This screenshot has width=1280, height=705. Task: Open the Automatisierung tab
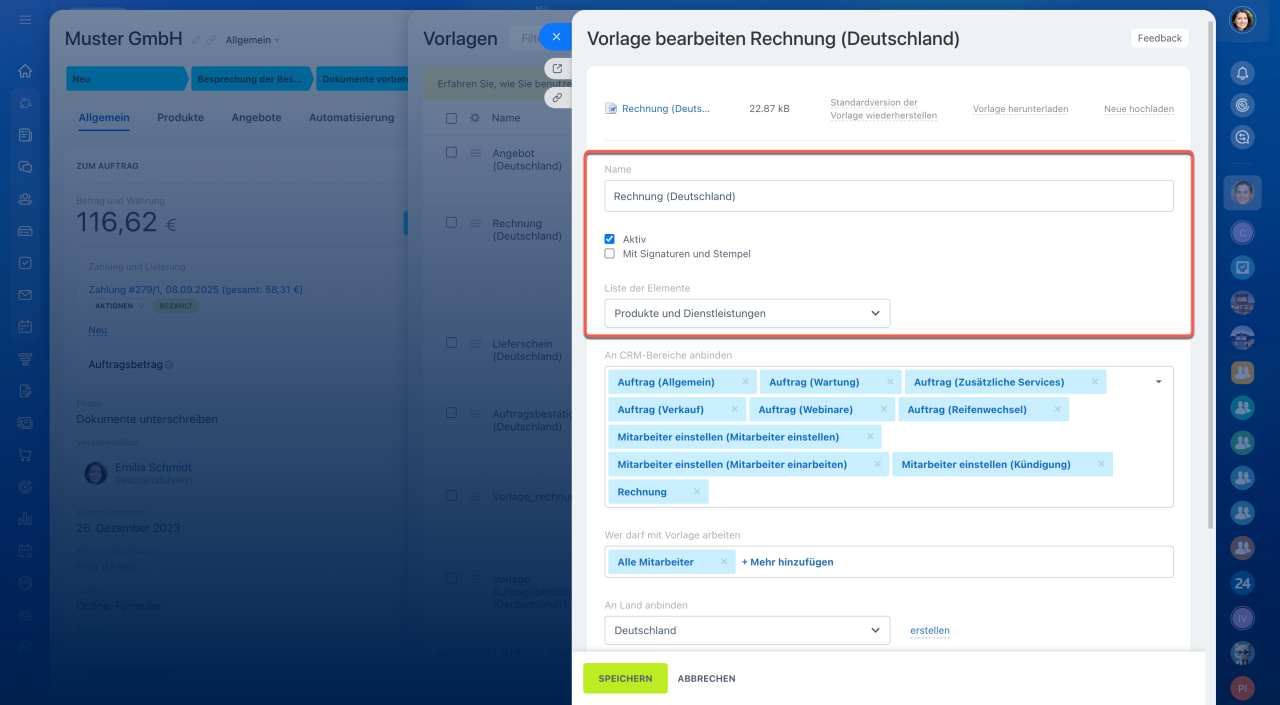point(351,117)
